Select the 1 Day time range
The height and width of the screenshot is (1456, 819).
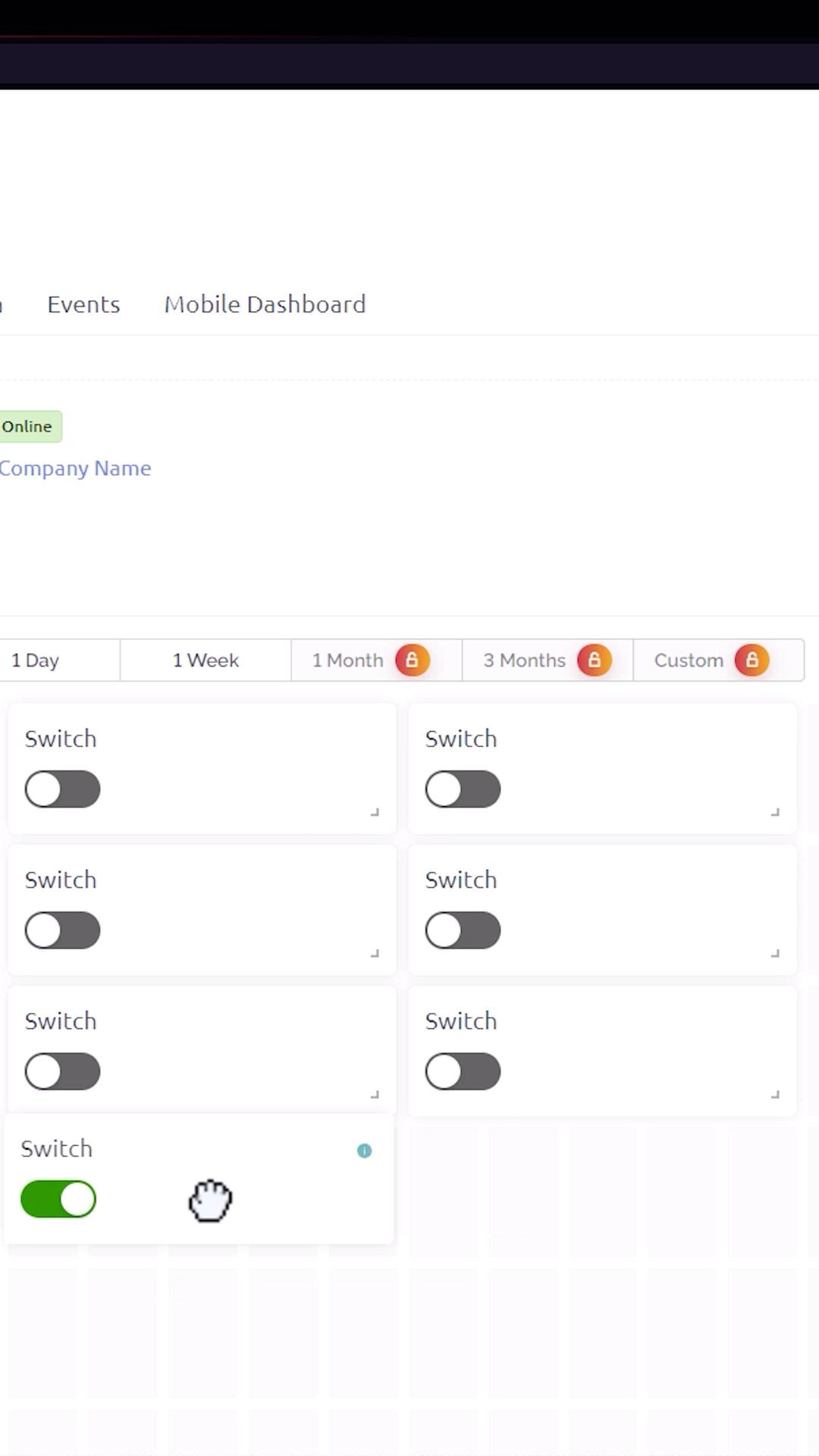(36, 660)
